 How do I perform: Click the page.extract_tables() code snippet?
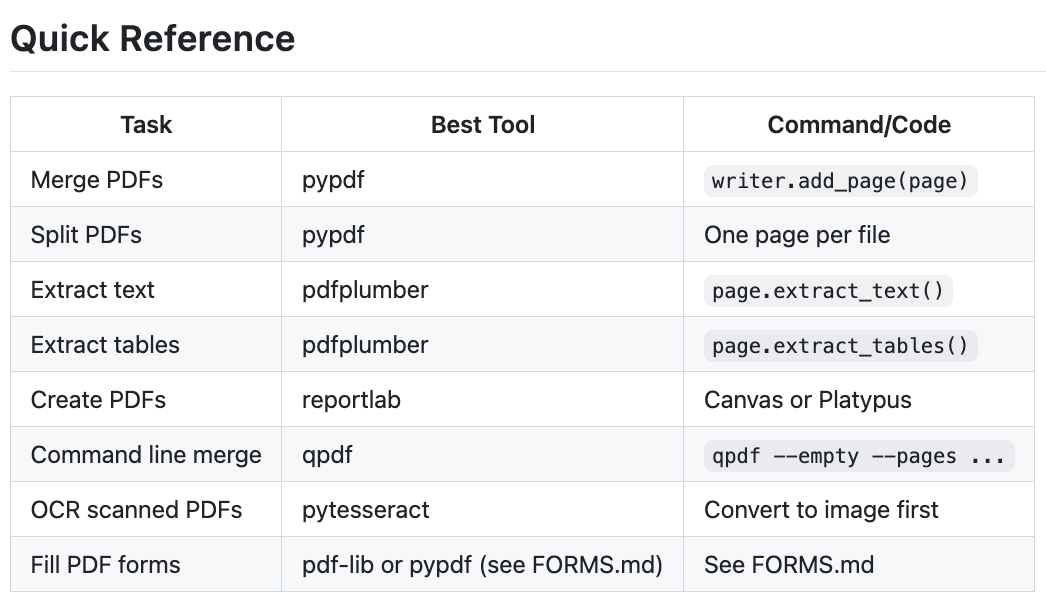pyautogui.click(x=840, y=346)
